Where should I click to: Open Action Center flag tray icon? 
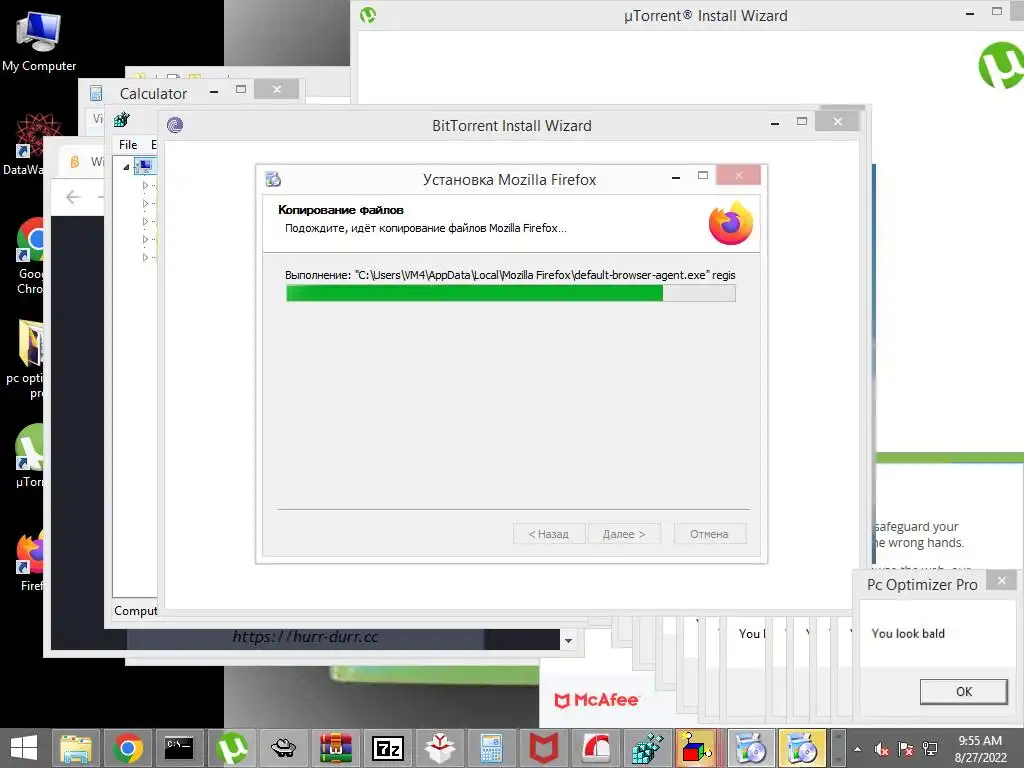tap(906, 749)
